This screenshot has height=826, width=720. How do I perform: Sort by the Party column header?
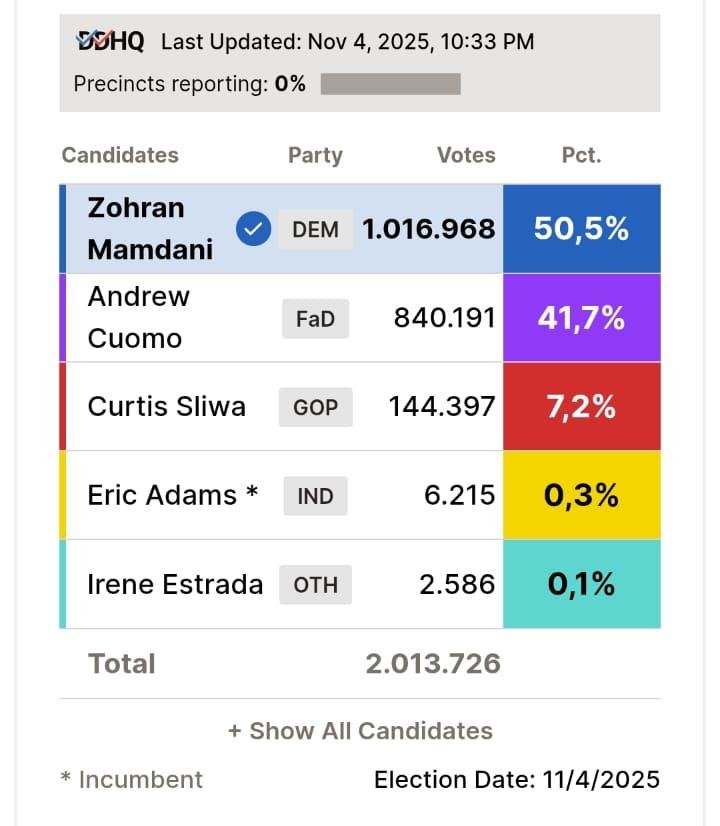tap(315, 155)
